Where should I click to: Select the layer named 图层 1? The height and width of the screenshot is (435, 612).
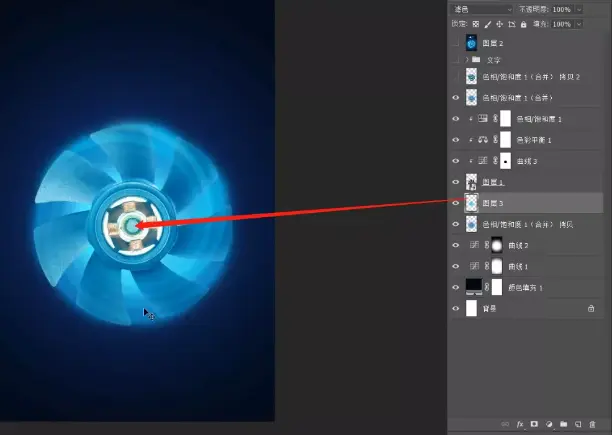tap(493, 182)
